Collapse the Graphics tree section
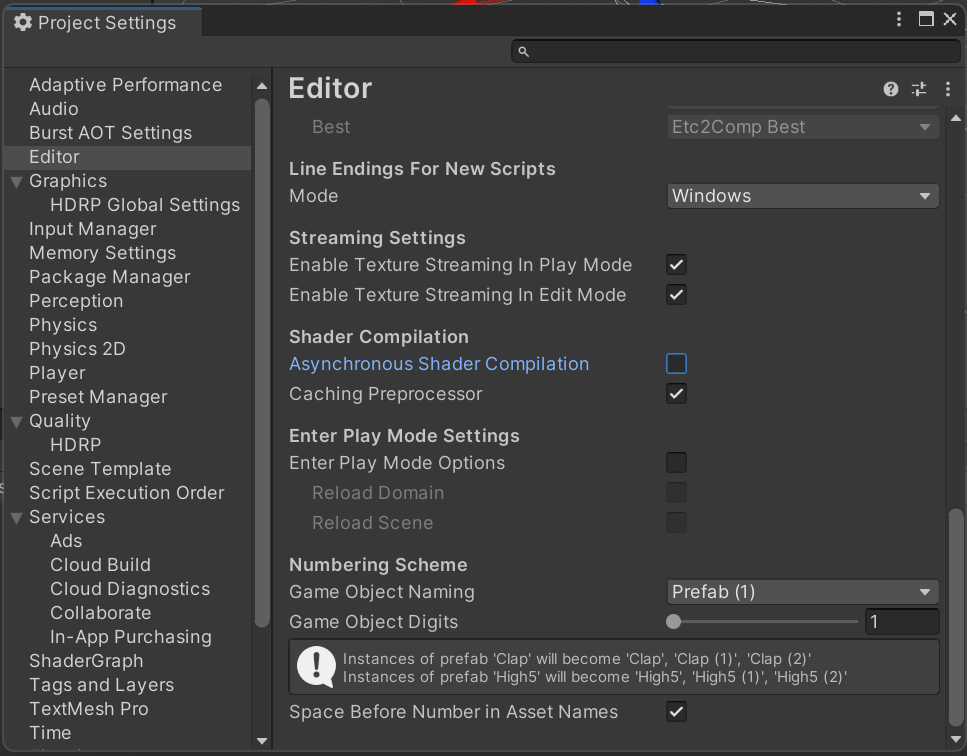 click(x=17, y=181)
